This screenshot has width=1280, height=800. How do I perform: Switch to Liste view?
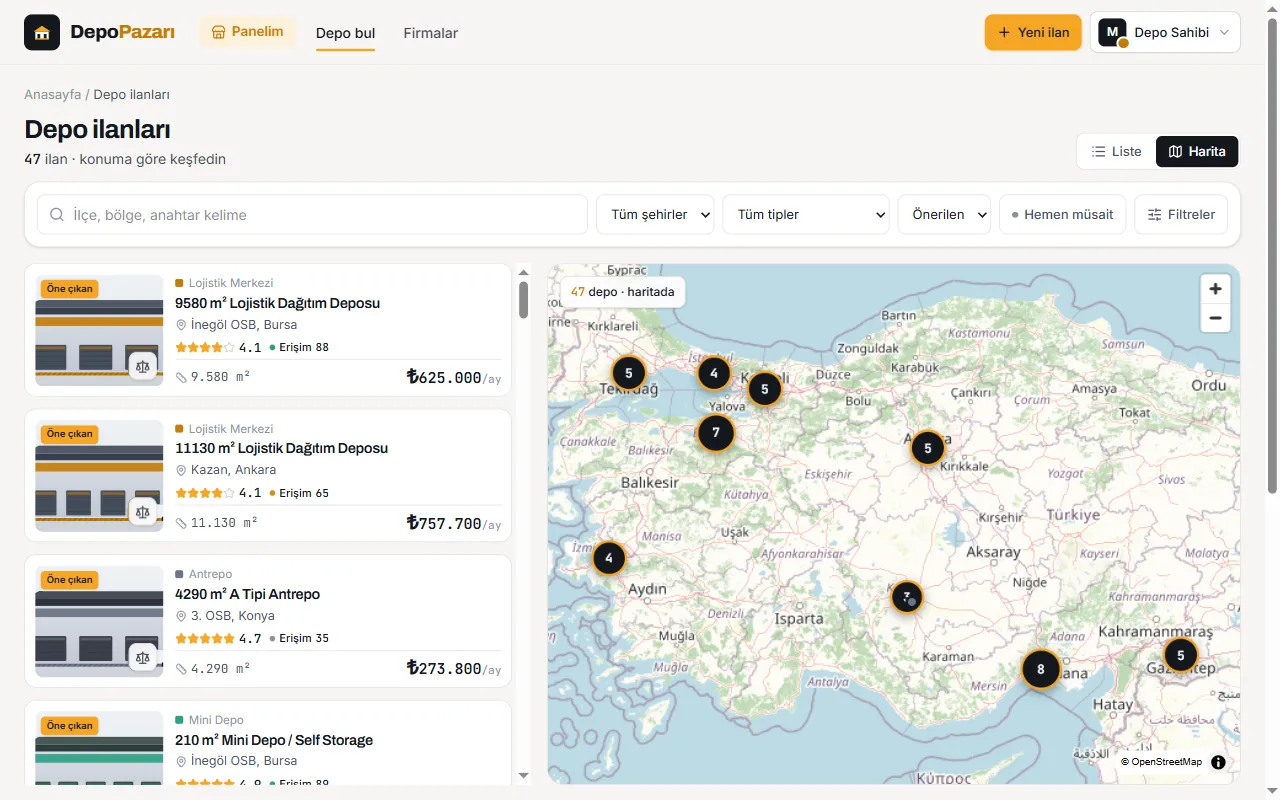(x=1116, y=152)
